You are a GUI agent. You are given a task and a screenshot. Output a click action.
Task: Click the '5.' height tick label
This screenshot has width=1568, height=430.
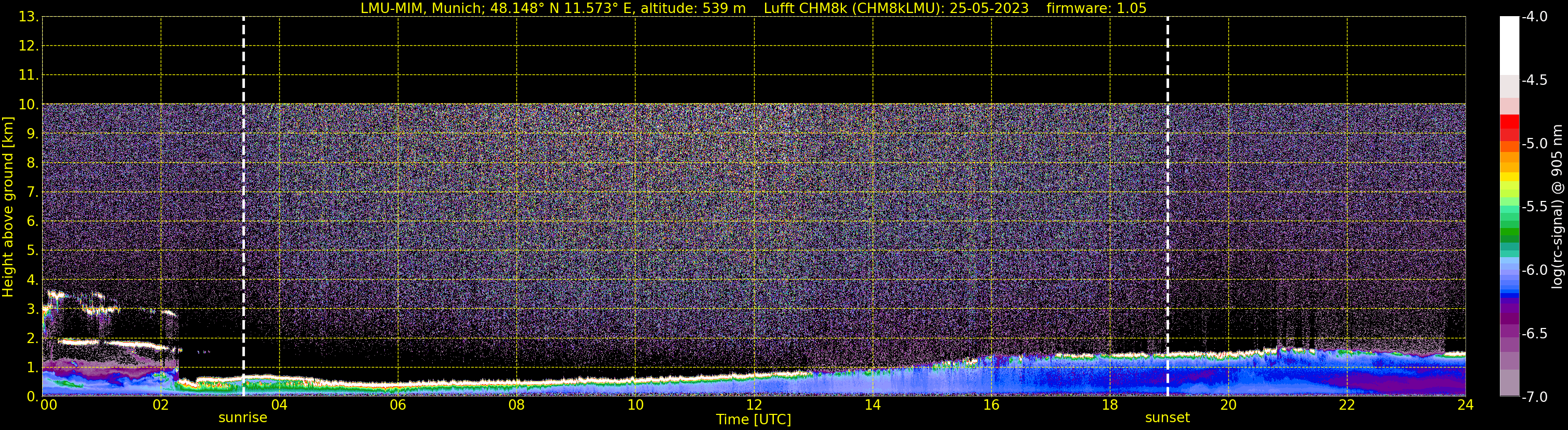point(32,251)
